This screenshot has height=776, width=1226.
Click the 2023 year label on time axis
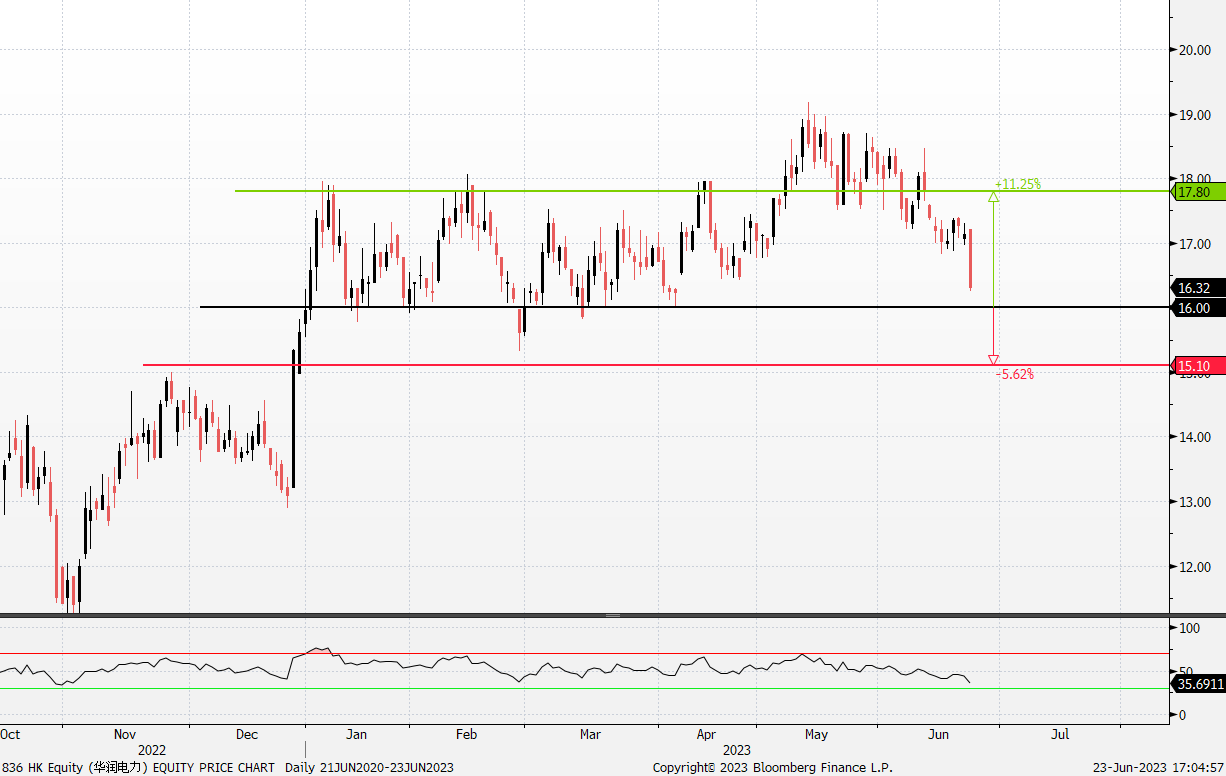(736, 750)
